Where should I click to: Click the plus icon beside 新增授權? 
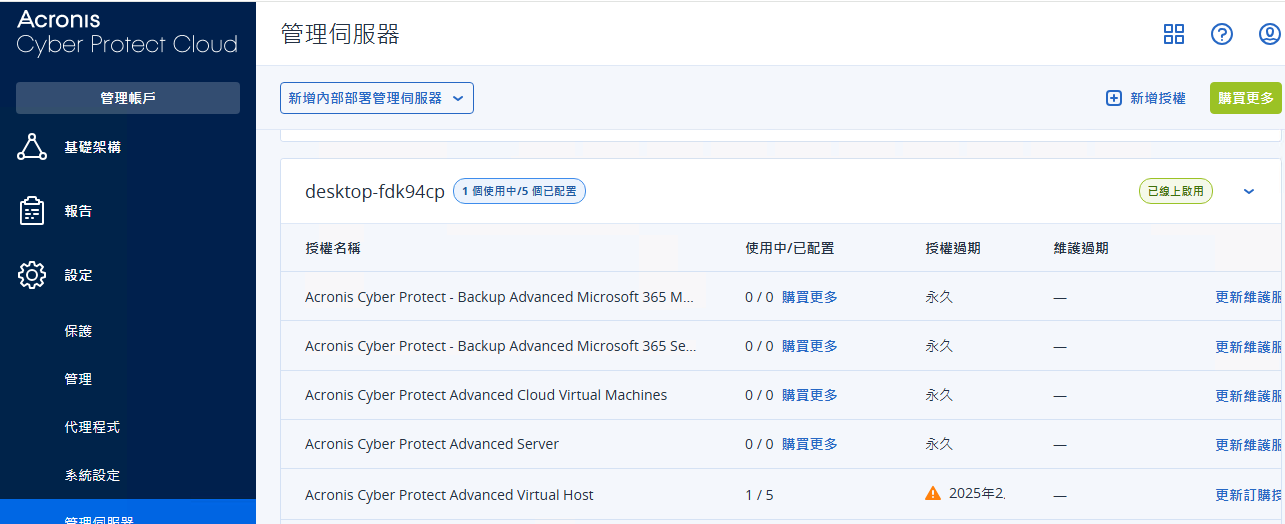click(1114, 98)
